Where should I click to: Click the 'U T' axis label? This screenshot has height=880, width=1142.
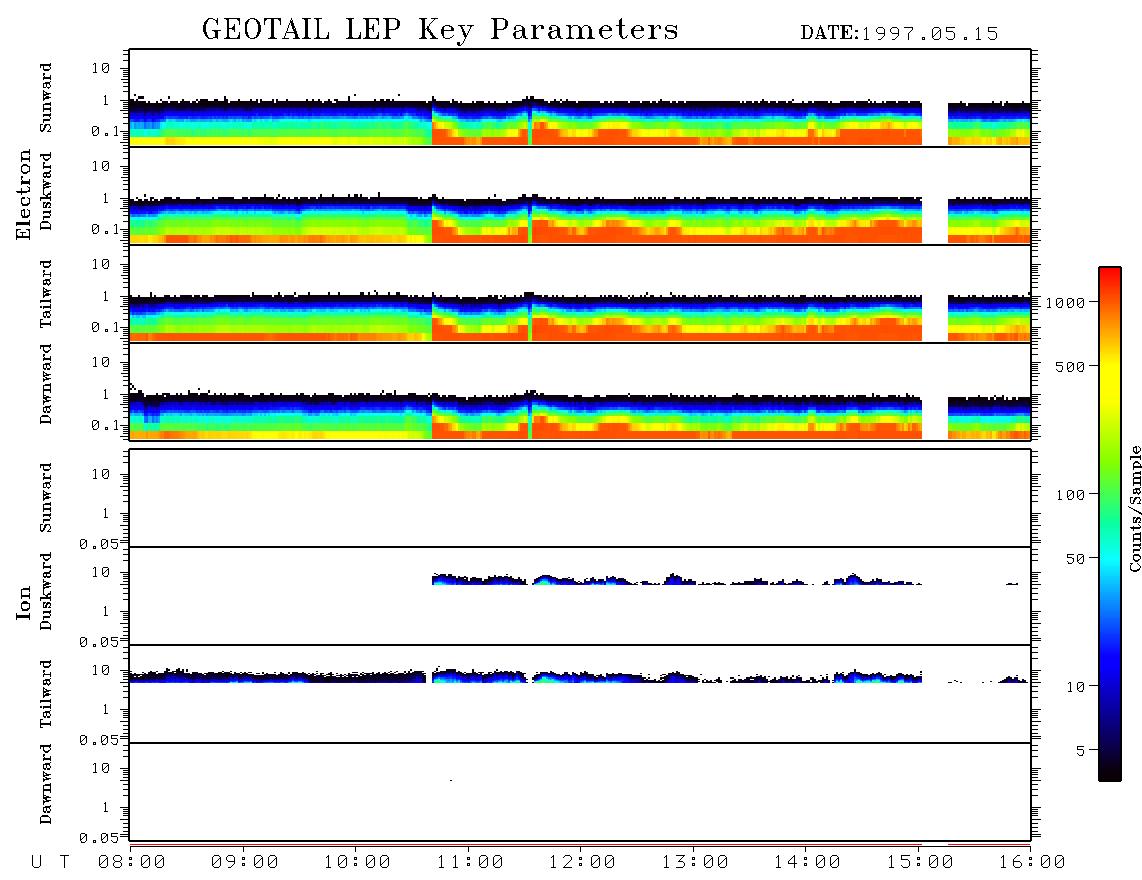click(x=50, y=863)
